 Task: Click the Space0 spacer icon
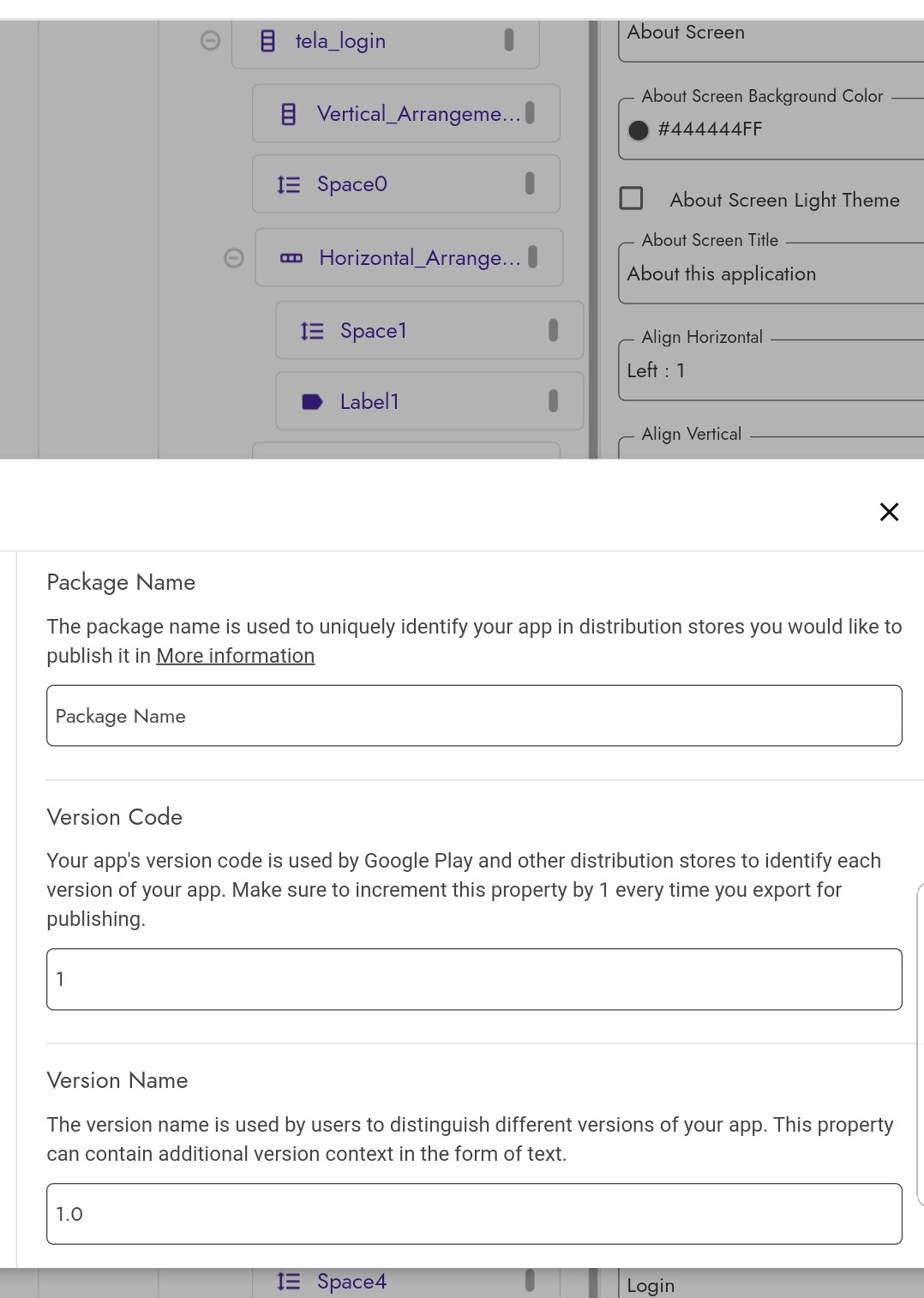(x=289, y=185)
